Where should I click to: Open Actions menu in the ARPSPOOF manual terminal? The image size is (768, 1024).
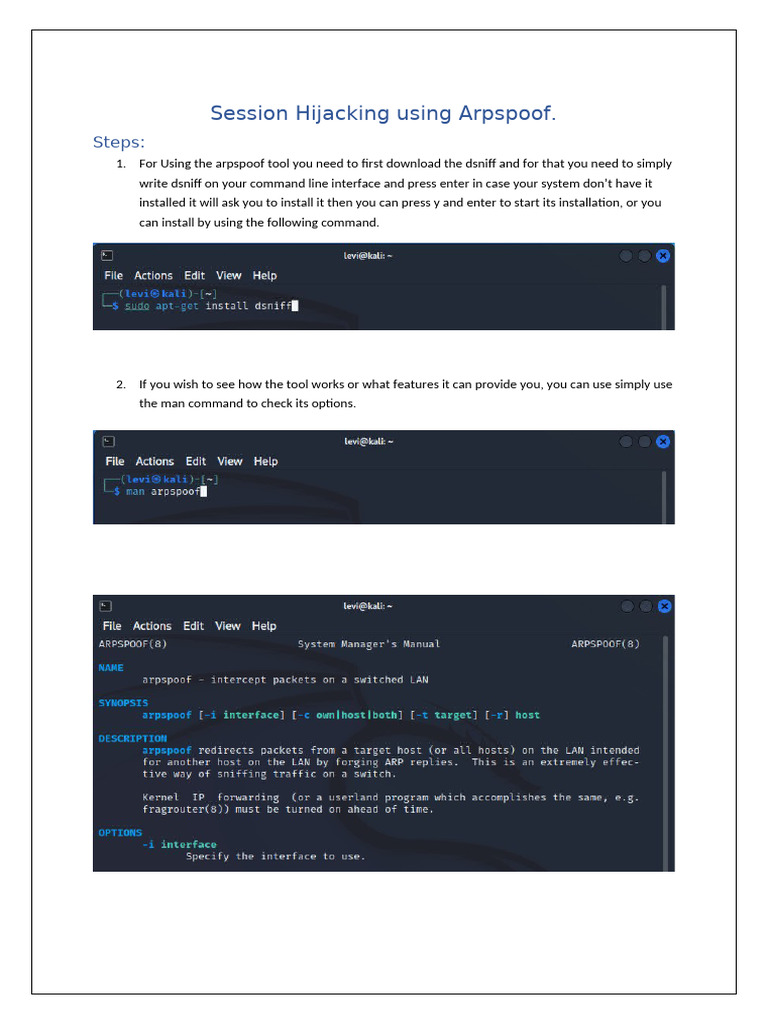tap(152, 627)
